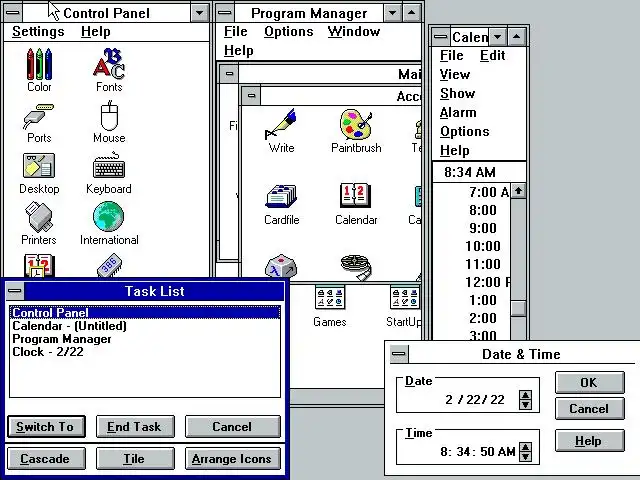Select the Paintbrush palette icon
The height and width of the screenshot is (480, 640).
point(356,131)
